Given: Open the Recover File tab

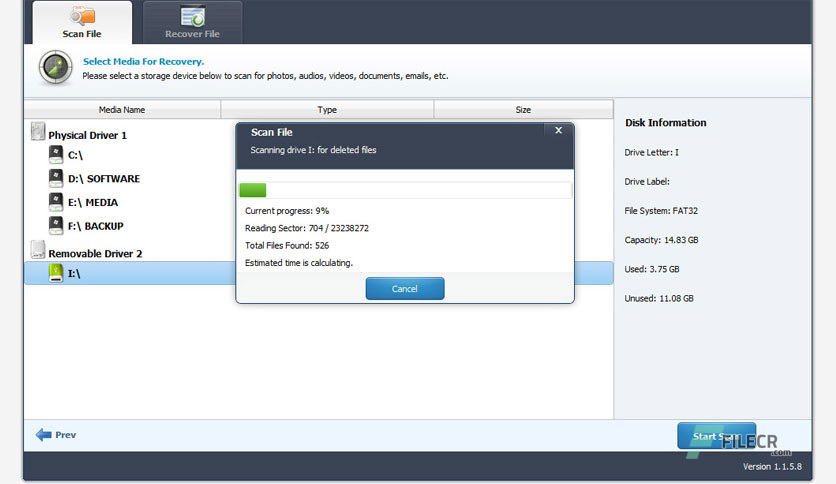Looking at the screenshot, I should point(192,22).
